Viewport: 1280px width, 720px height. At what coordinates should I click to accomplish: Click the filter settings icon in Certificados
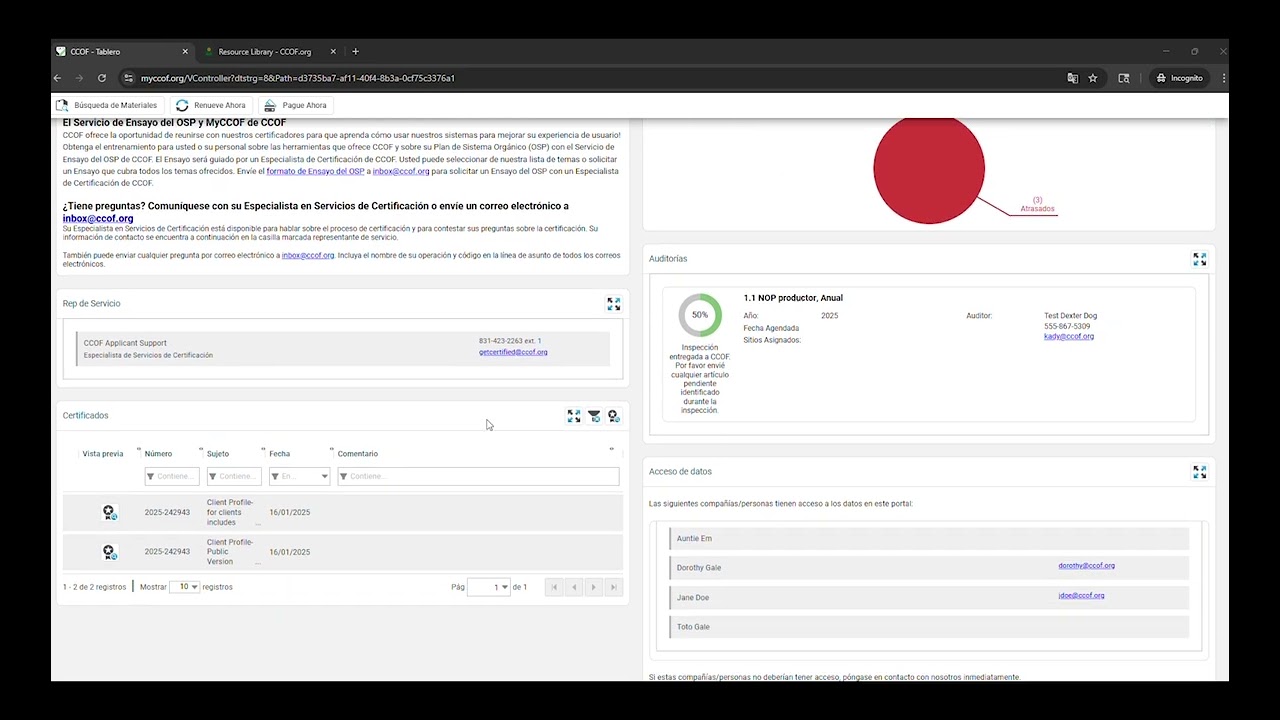(594, 416)
